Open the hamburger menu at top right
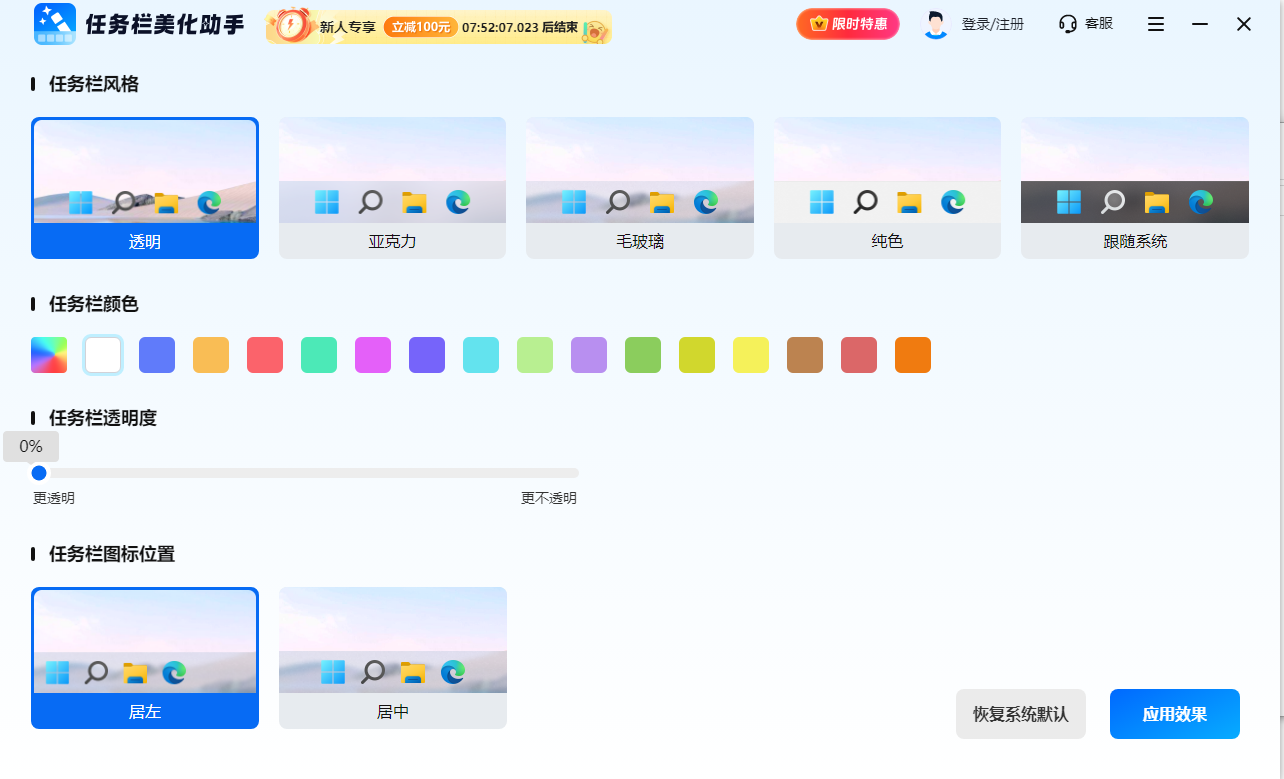Viewport: 1284px width, 779px height. (x=1155, y=24)
